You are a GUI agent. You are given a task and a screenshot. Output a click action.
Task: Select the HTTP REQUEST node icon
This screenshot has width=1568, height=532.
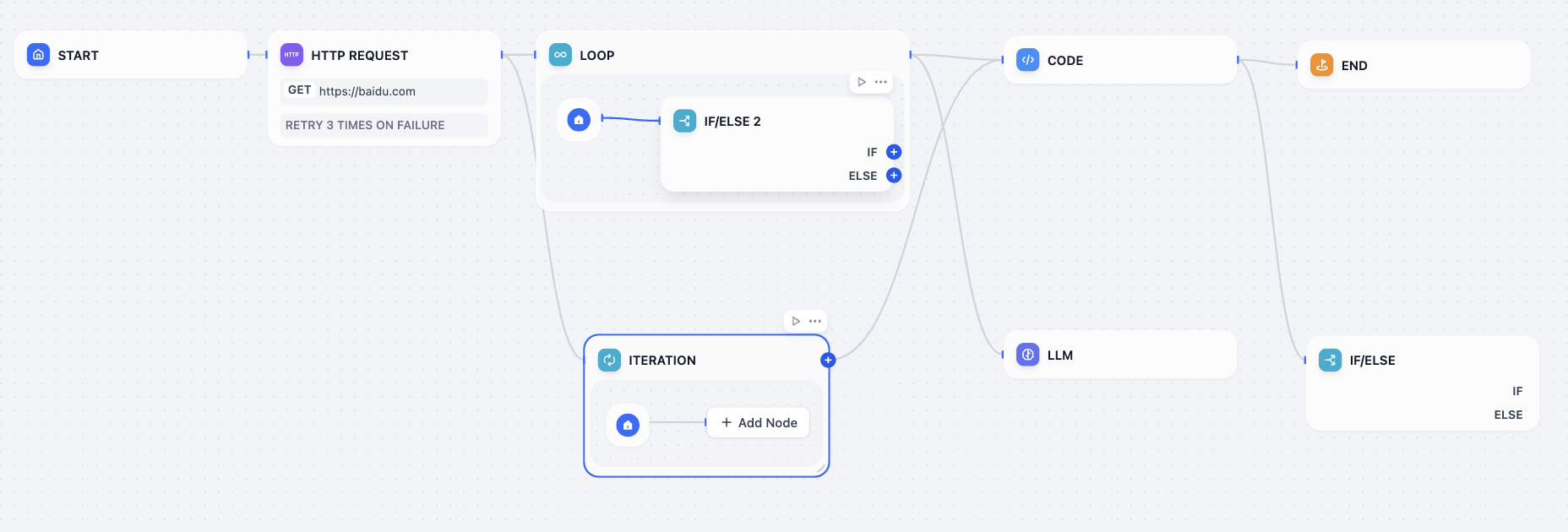click(291, 55)
